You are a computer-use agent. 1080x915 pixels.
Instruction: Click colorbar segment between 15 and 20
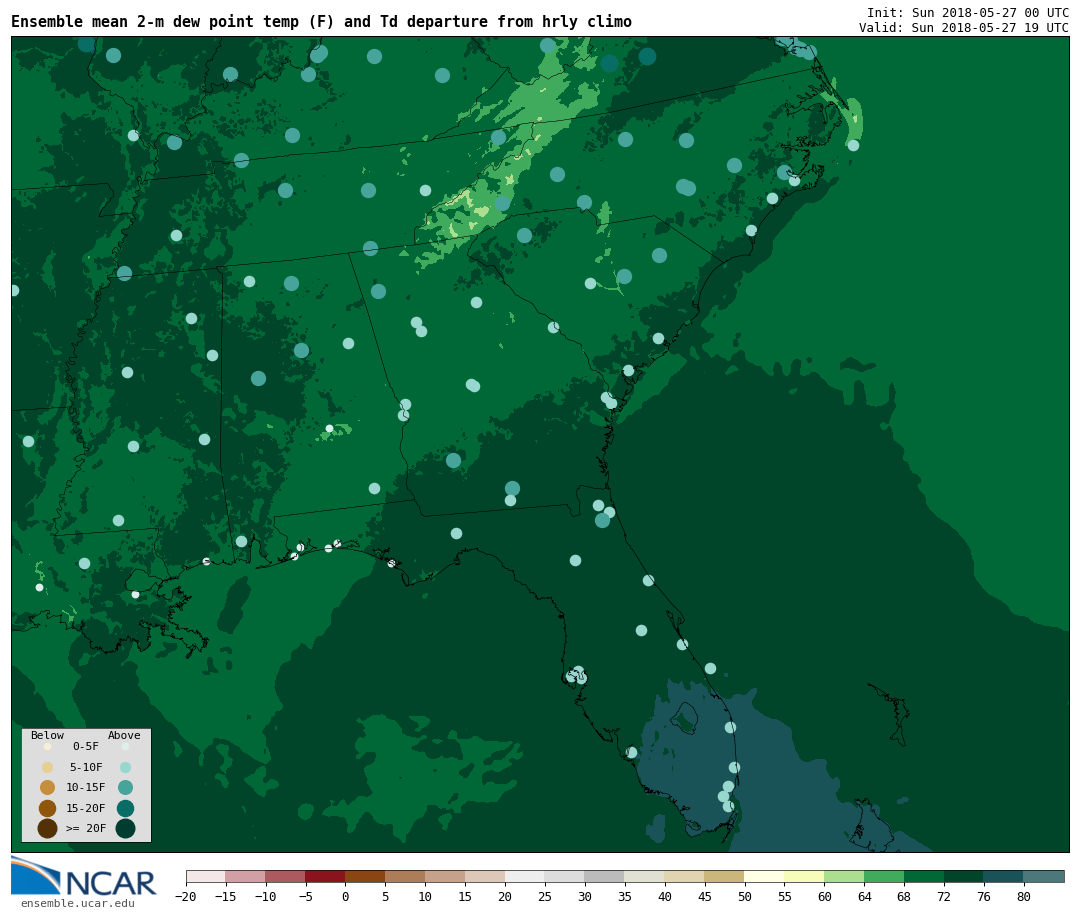point(485,876)
